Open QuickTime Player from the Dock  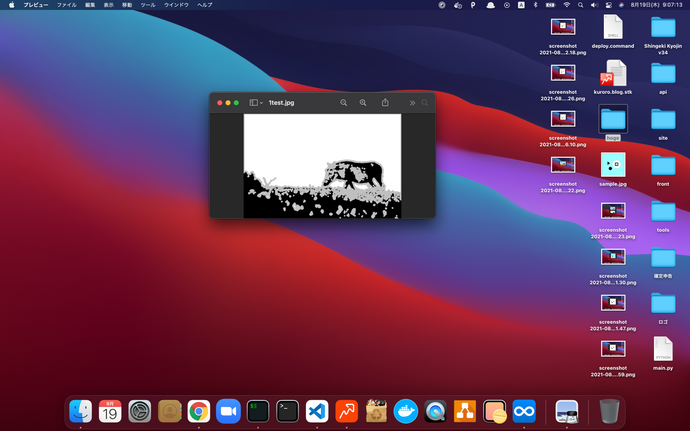(x=435, y=411)
